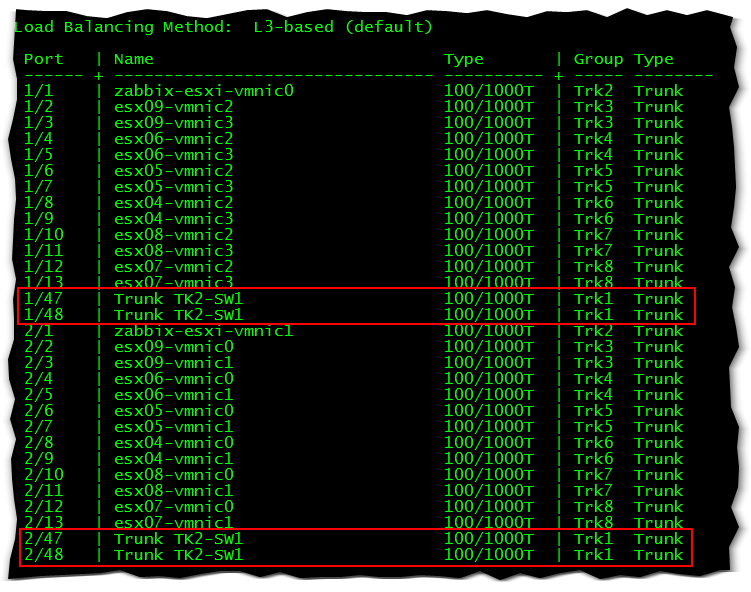Select the zabbix-esxi-vmnic1 name entry

(x=203, y=331)
